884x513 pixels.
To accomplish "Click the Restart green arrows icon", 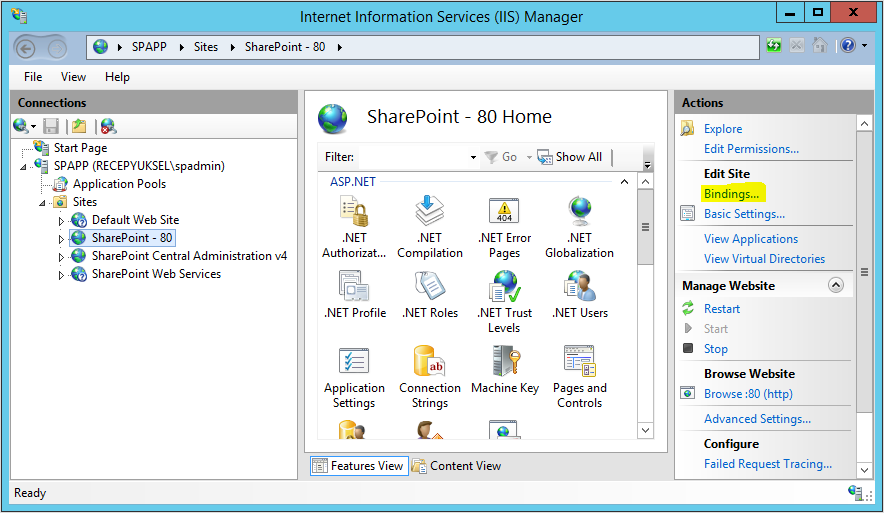I will [x=688, y=308].
